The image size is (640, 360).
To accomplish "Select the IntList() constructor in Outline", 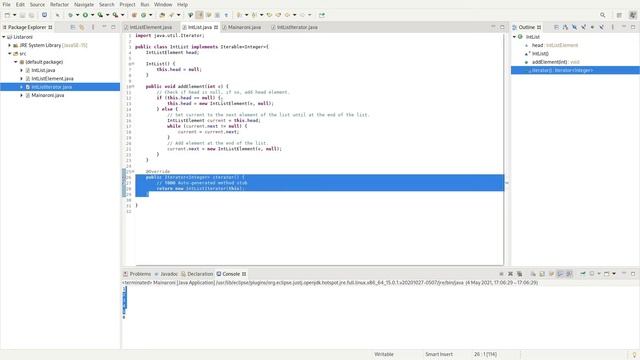I will (x=540, y=53).
